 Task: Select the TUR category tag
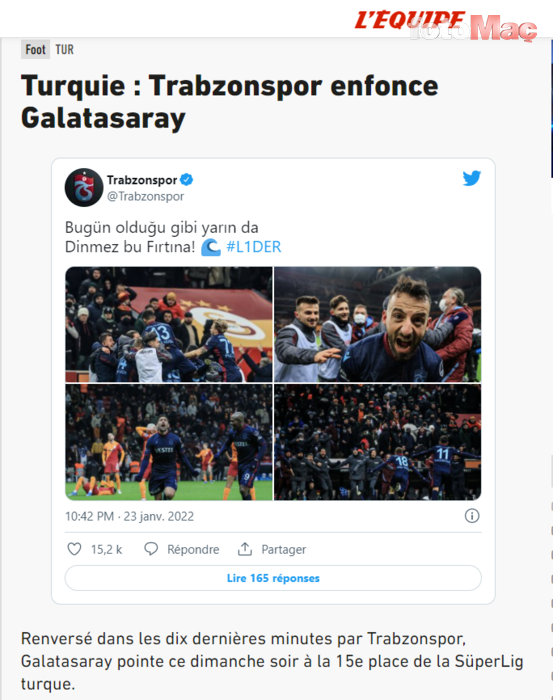click(64, 50)
